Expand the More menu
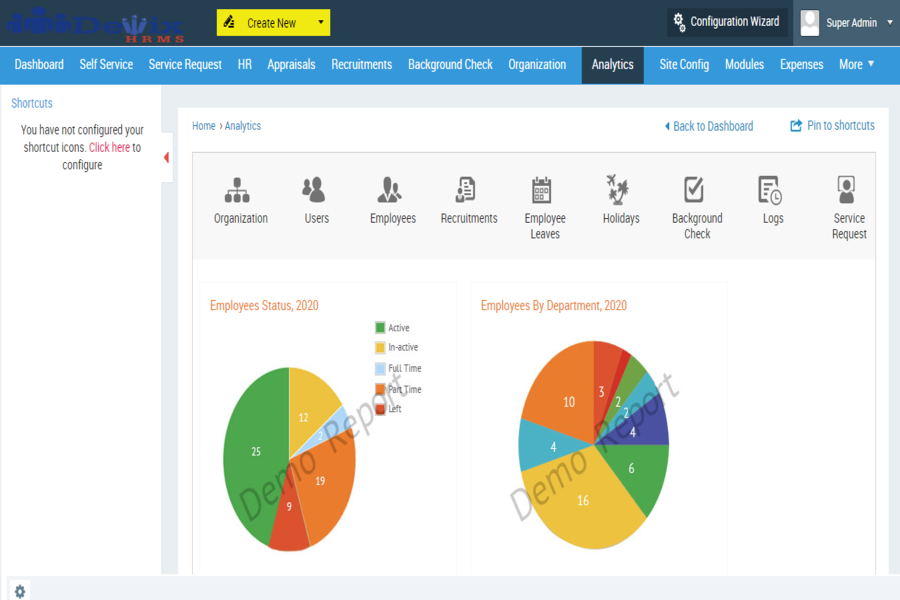This screenshot has height=600, width=900. pos(856,65)
